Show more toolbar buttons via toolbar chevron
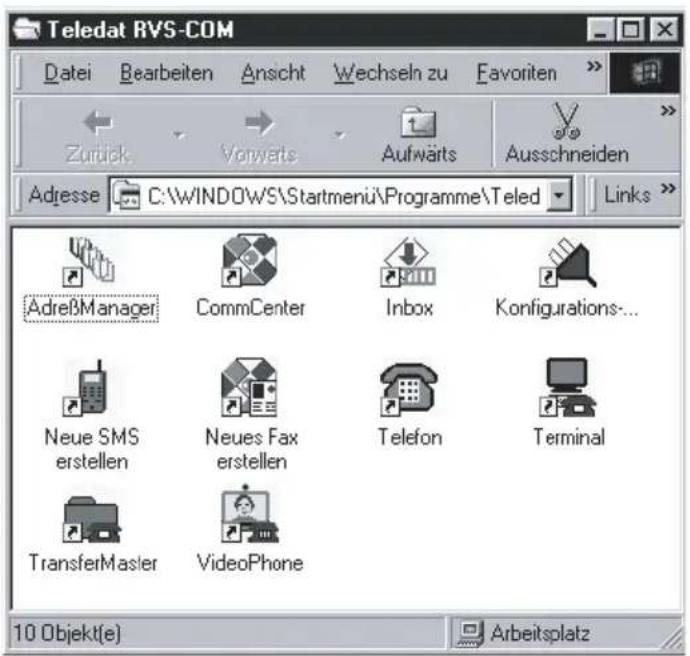This screenshot has width=690, height=656. (x=668, y=110)
